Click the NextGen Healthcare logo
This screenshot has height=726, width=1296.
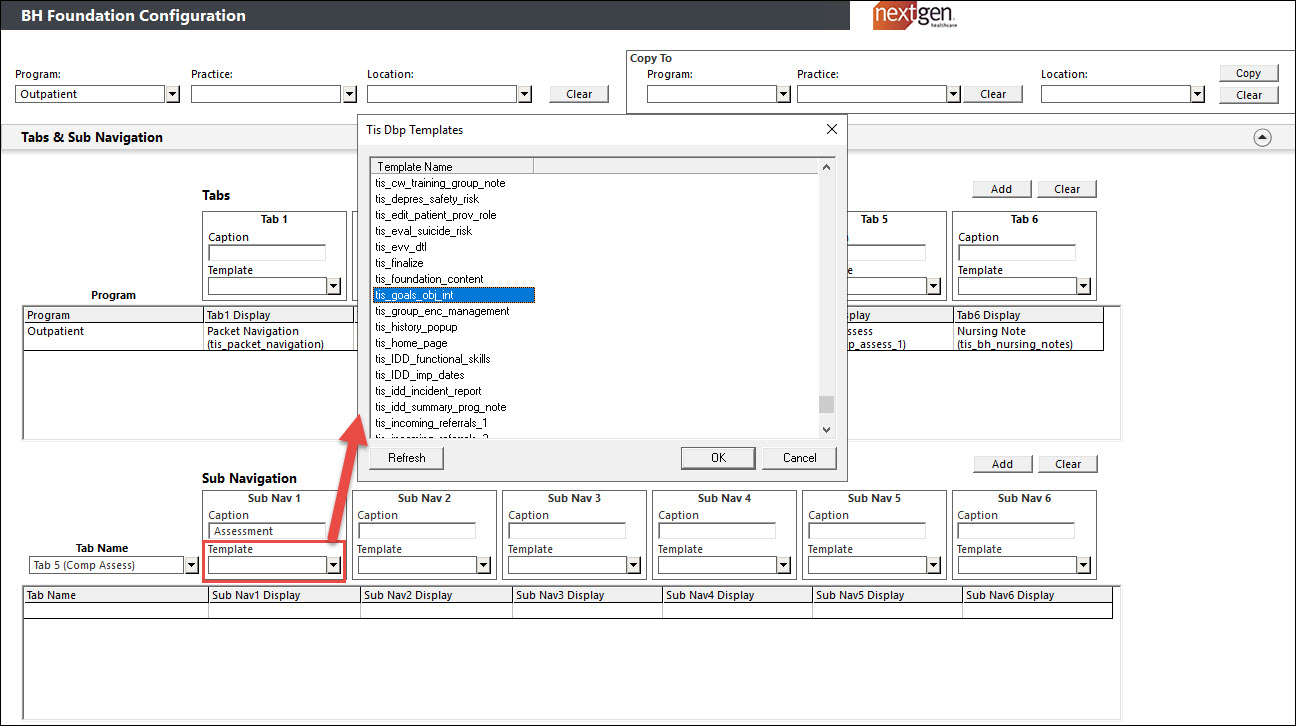point(913,15)
